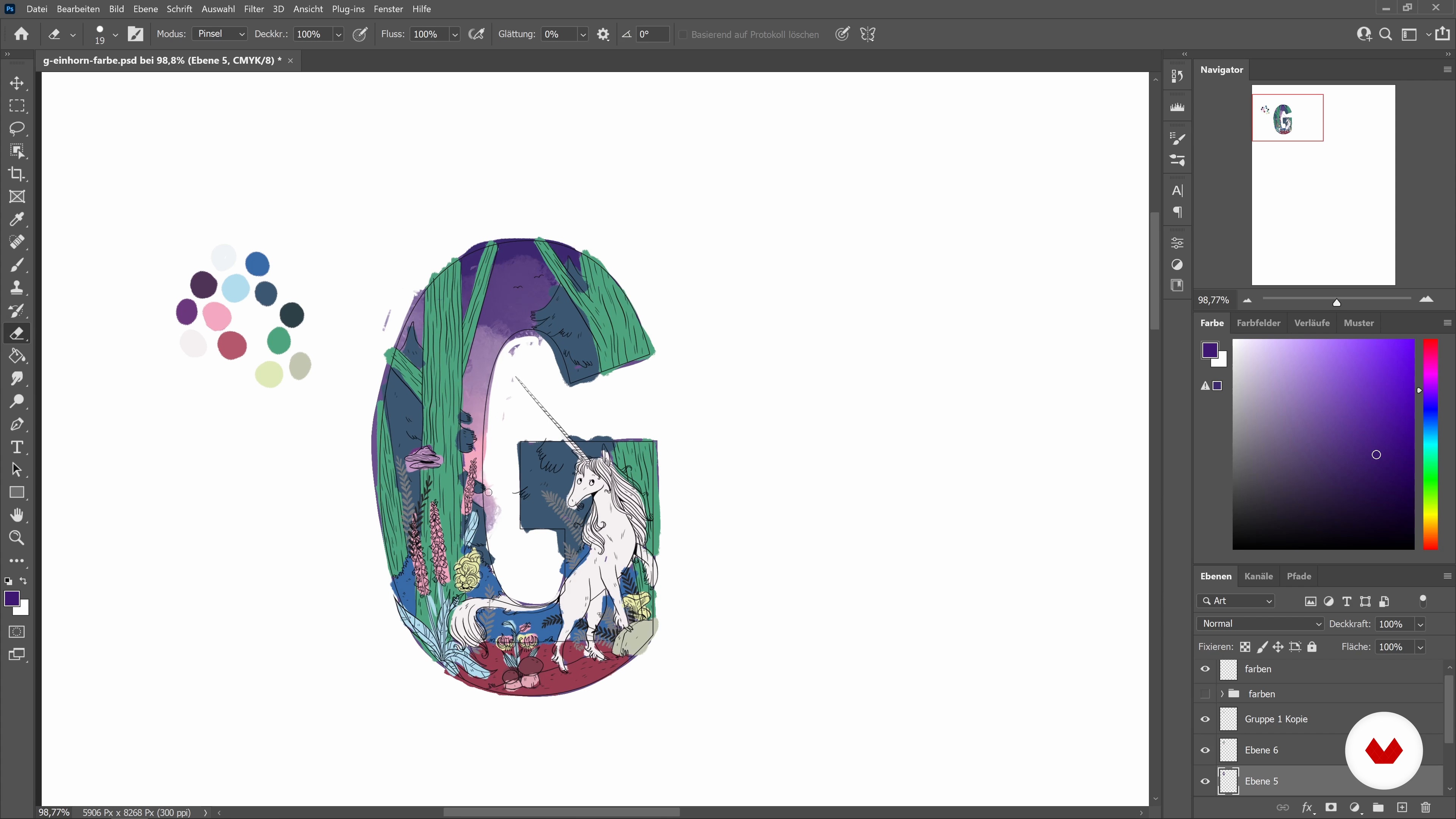Select the Clone Stamp tool
Image resolution: width=1456 pixels, height=819 pixels.
(17, 288)
